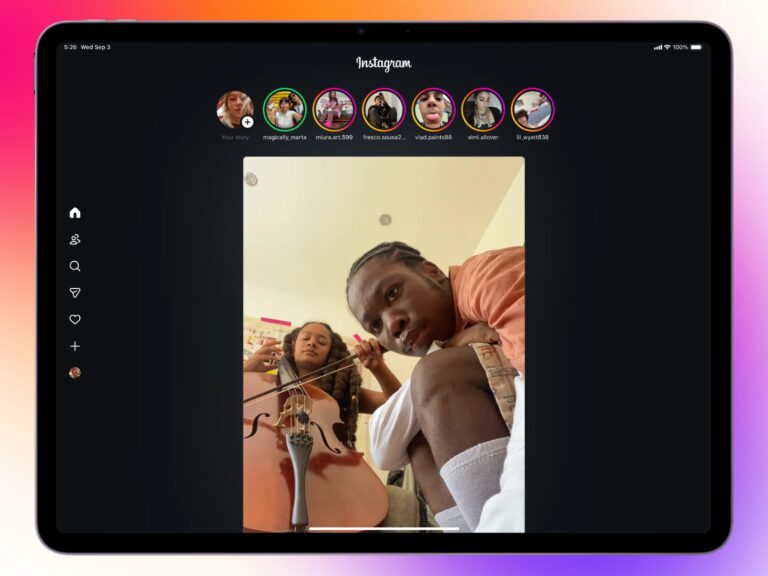
Task: Tap the home indicator bar at bottom
Action: coord(384,528)
